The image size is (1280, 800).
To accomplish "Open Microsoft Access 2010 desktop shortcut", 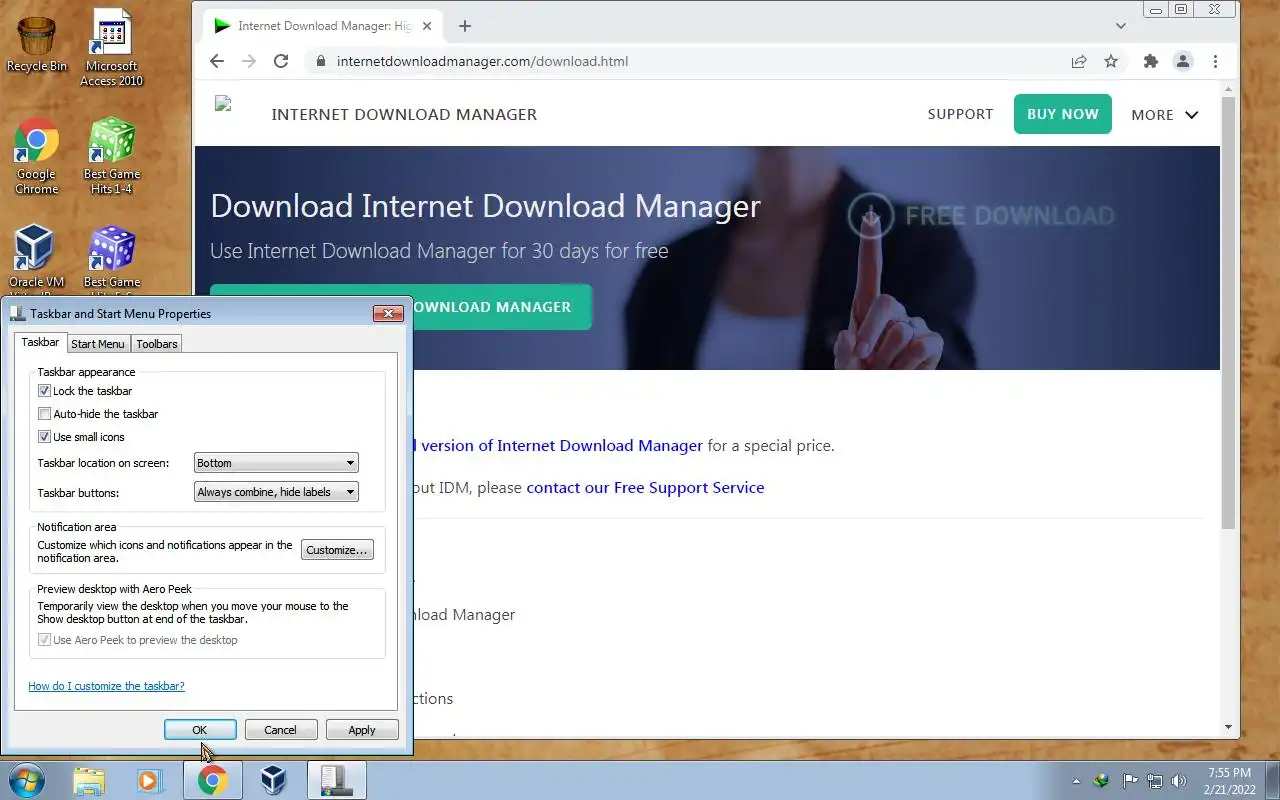I will pyautogui.click(x=111, y=47).
